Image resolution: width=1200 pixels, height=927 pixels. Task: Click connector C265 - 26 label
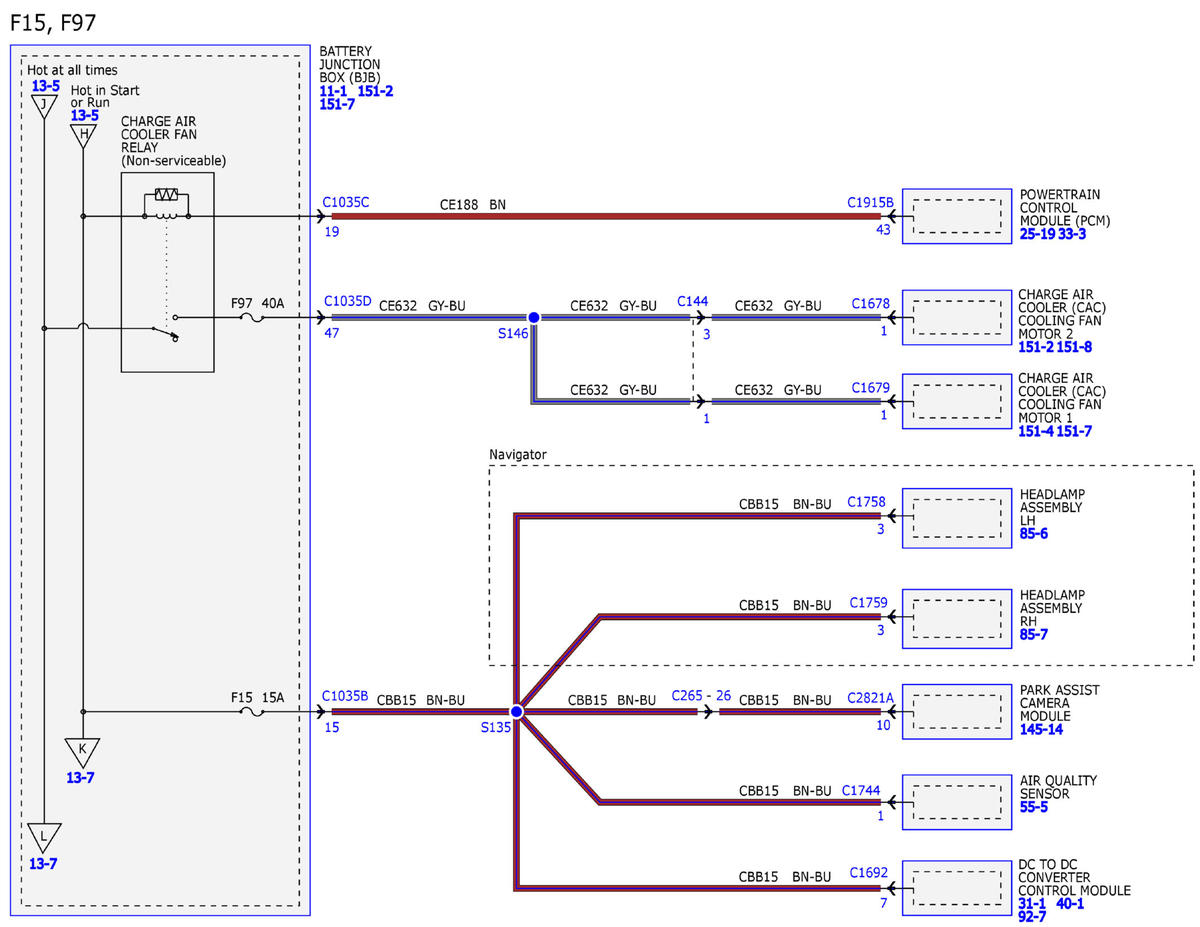701,695
